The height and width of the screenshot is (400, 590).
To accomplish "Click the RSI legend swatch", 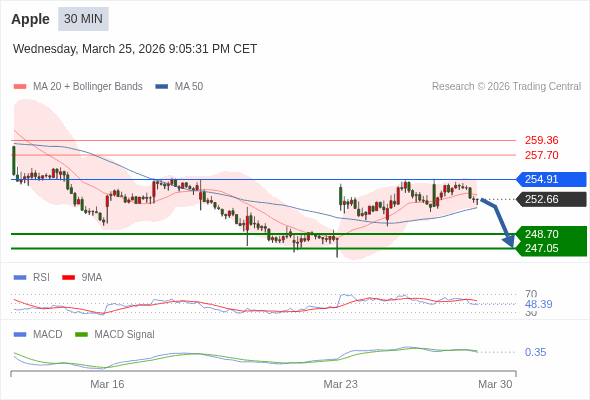I will [x=20, y=278].
